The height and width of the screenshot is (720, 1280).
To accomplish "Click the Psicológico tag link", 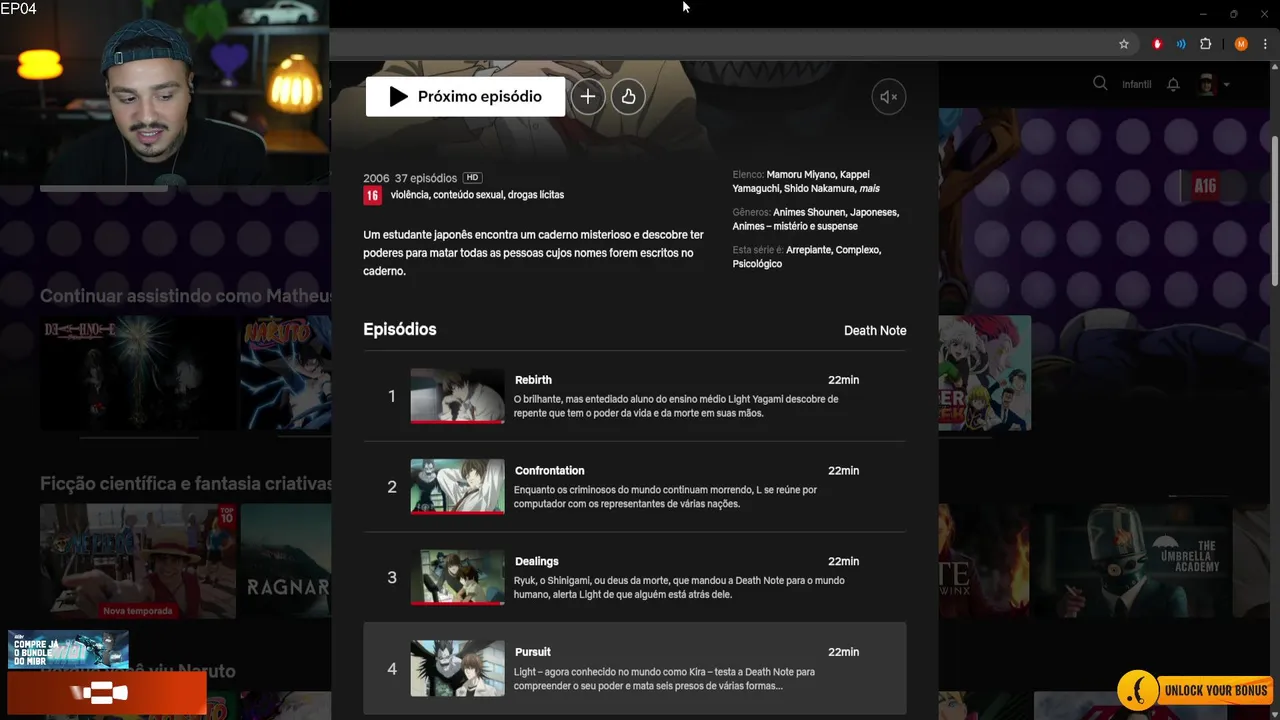I will [757, 264].
